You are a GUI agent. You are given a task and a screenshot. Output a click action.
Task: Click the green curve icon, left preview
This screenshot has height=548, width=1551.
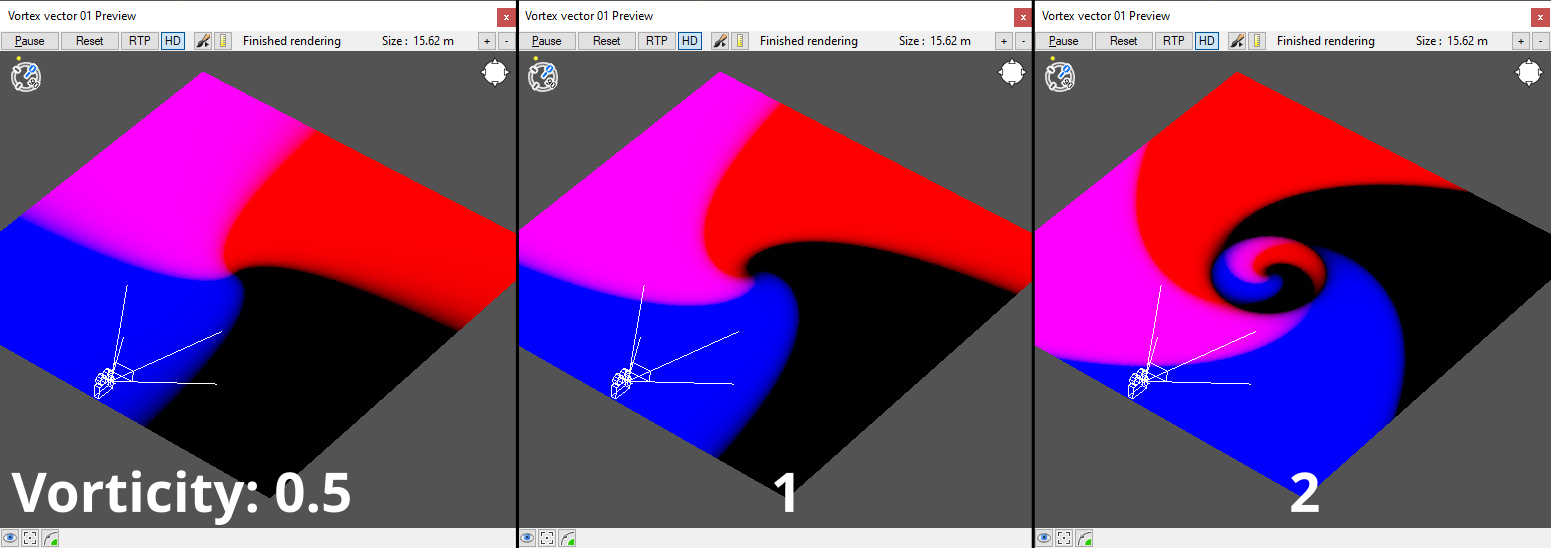50,538
